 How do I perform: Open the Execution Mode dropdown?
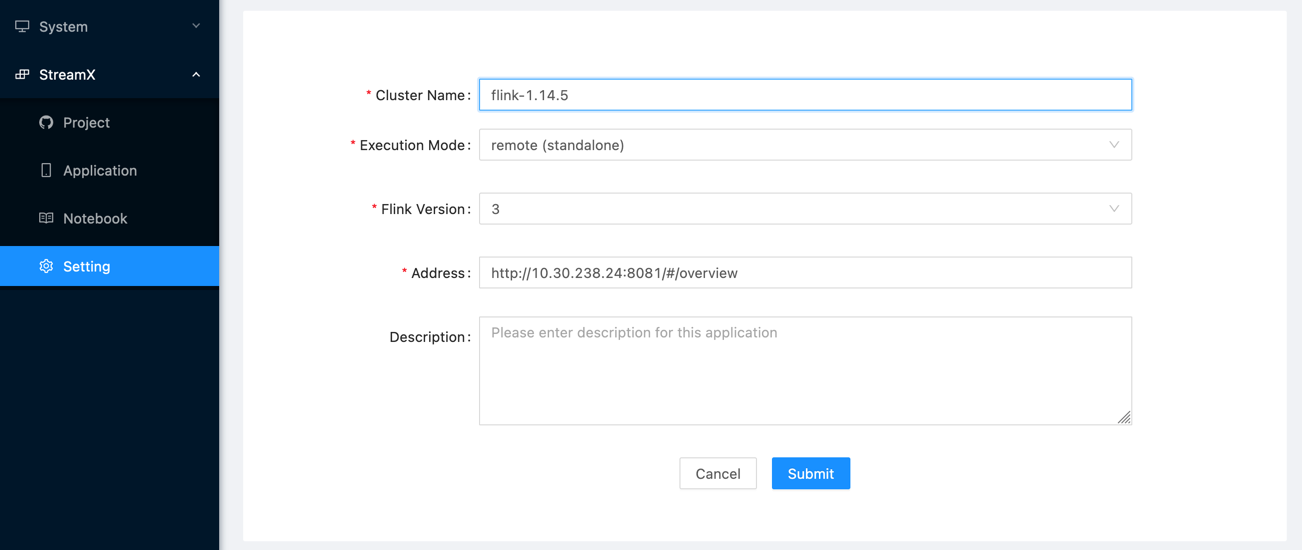tap(790, 145)
